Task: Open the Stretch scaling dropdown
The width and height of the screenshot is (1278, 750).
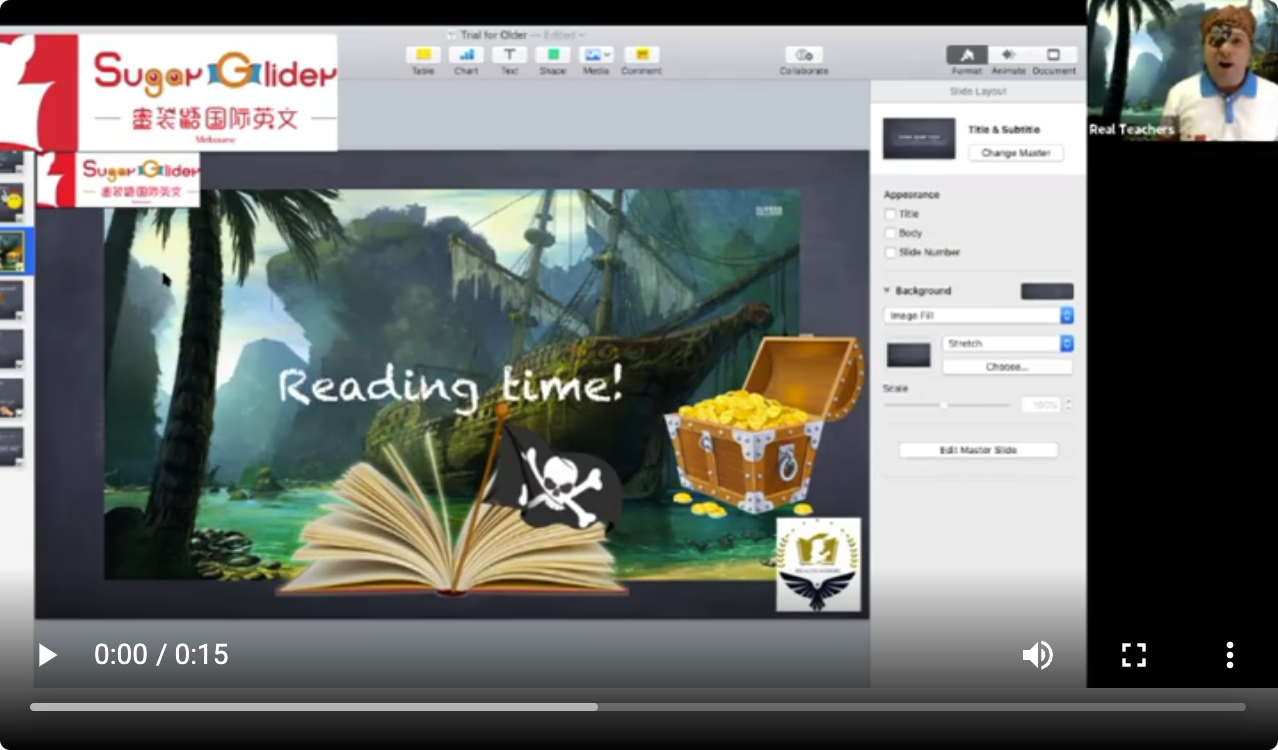Action: (x=1007, y=344)
